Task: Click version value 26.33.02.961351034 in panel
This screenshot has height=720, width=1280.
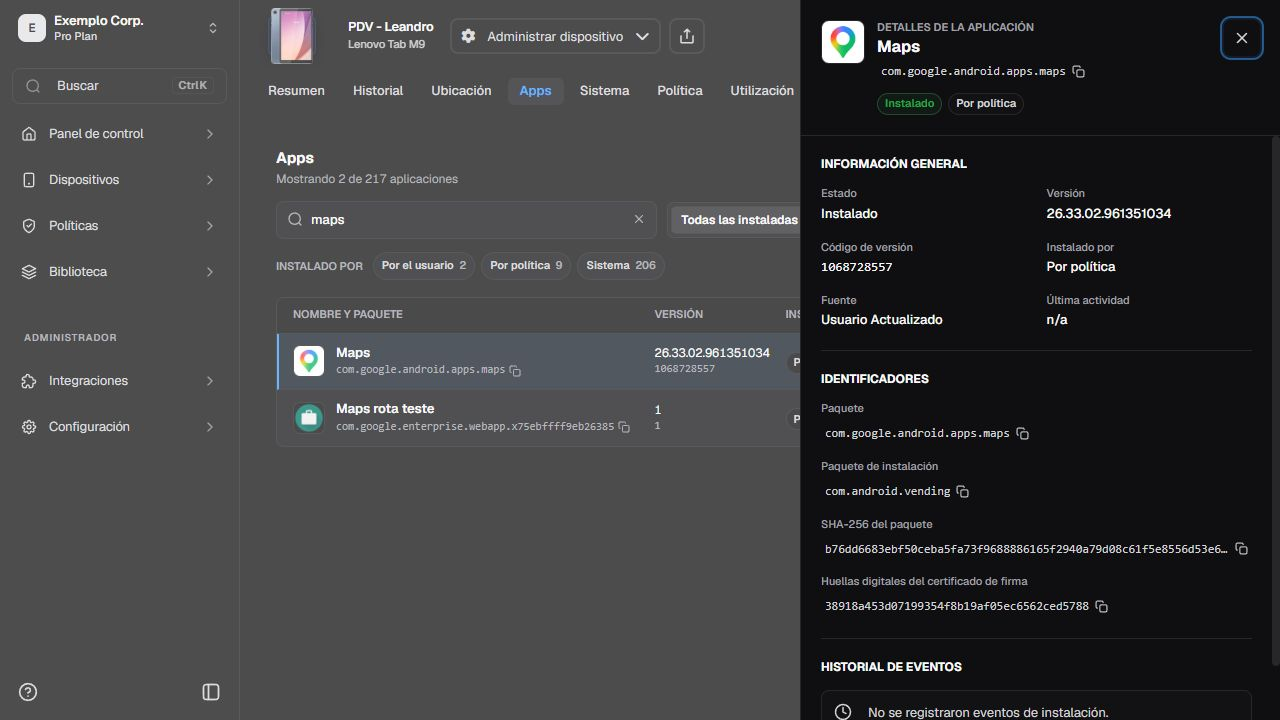Action: tap(1108, 214)
